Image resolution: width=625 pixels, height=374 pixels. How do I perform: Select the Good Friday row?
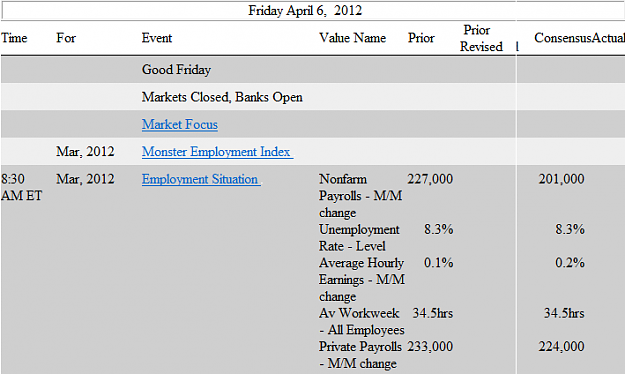(x=312, y=69)
